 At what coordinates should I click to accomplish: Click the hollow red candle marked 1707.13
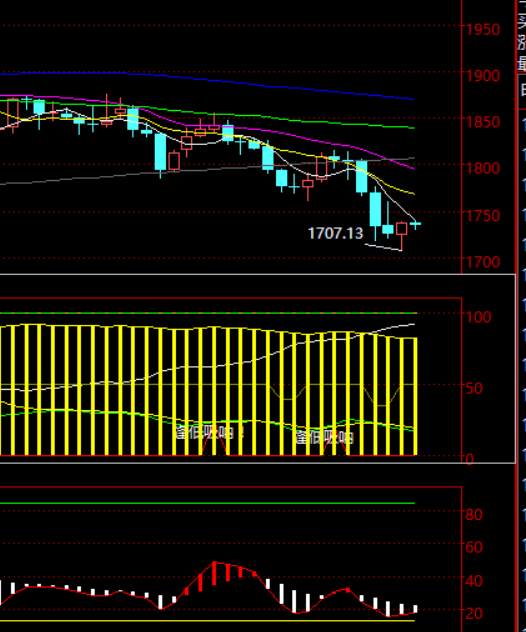click(401, 229)
